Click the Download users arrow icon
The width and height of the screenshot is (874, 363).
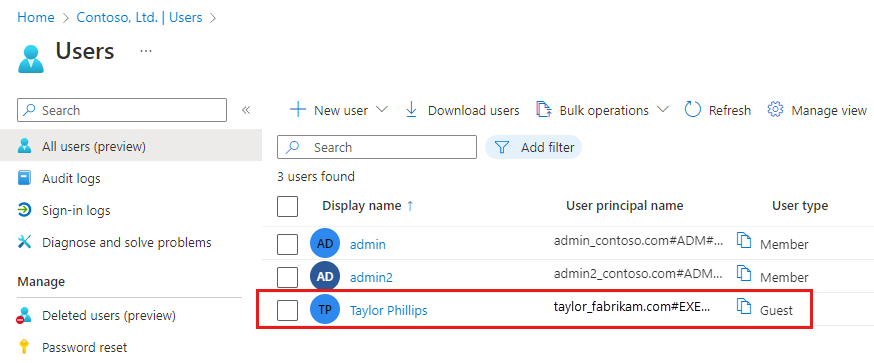click(x=411, y=110)
